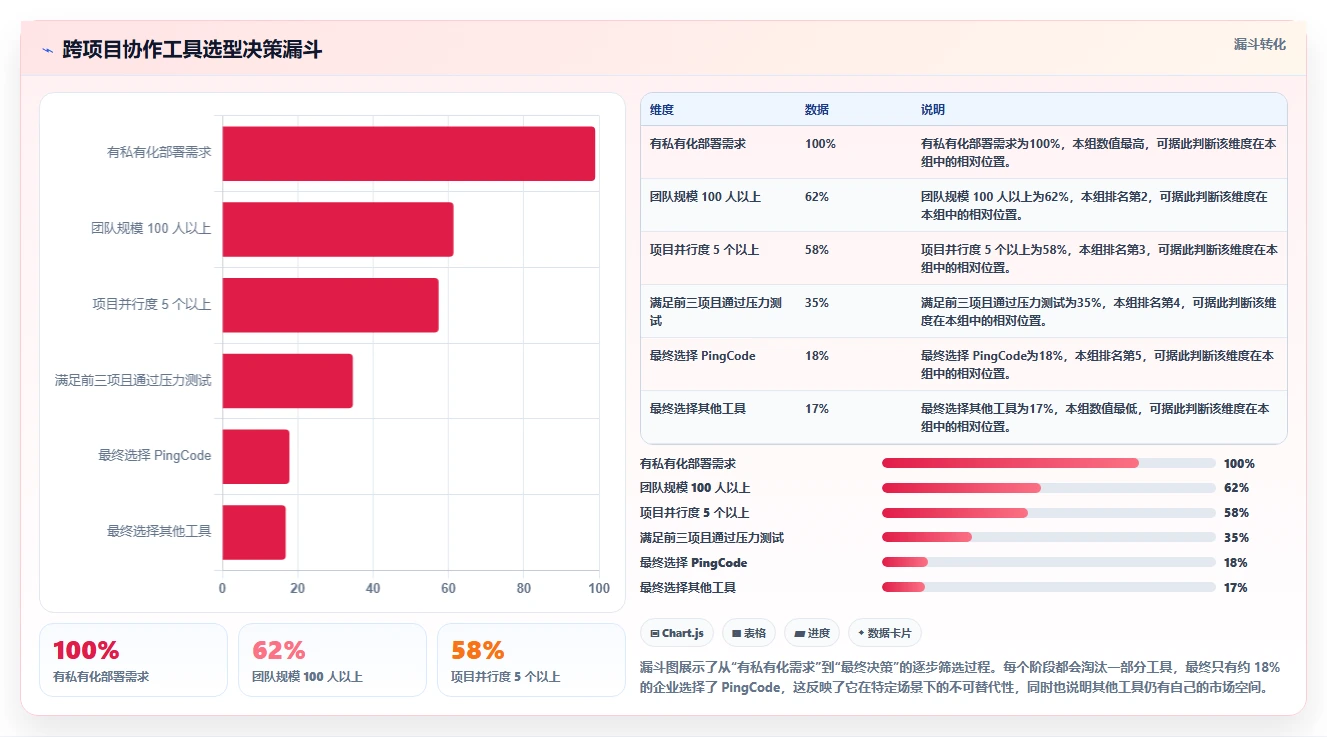Click the chart y-axis label 最终选择其他工具
The height and width of the screenshot is (737, 1327).
pyautogui.click(x=159, y=532)
